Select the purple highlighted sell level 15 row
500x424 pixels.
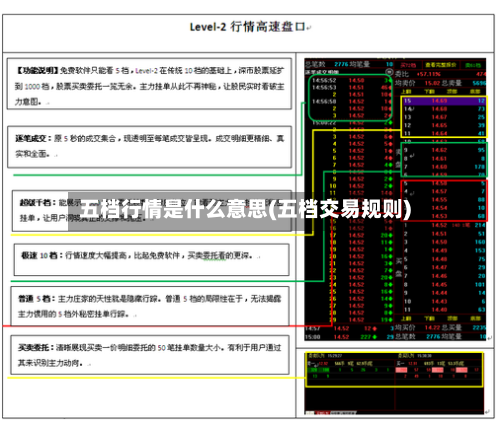(x=444, y=101)
